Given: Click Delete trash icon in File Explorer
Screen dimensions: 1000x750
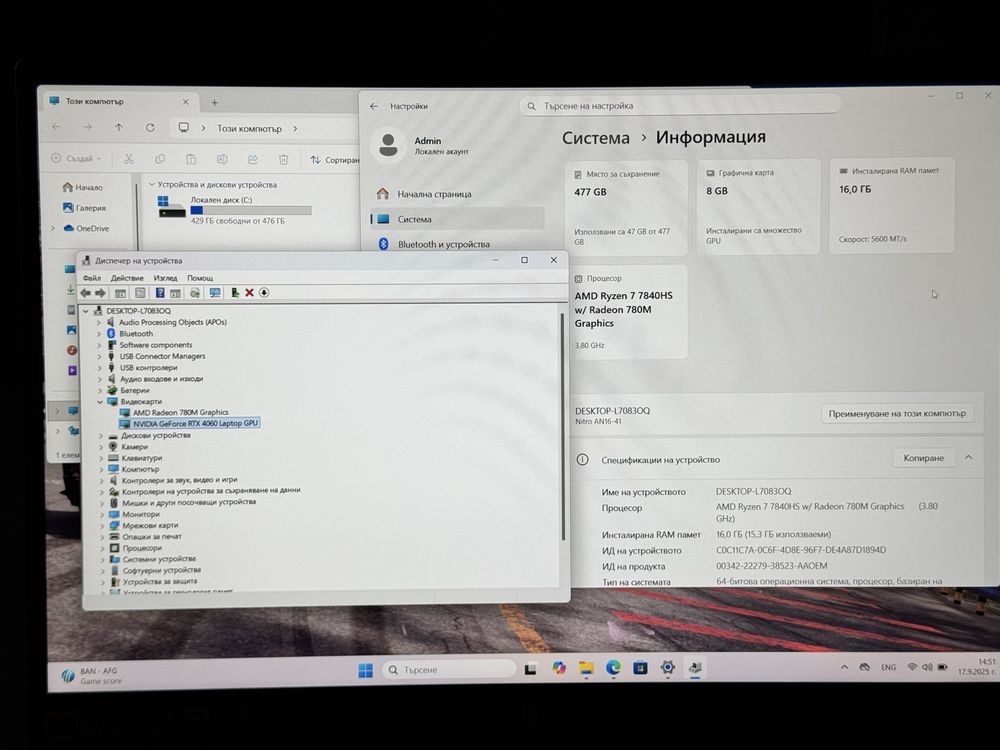Looking at the screenshot, I should coord(284,159).
